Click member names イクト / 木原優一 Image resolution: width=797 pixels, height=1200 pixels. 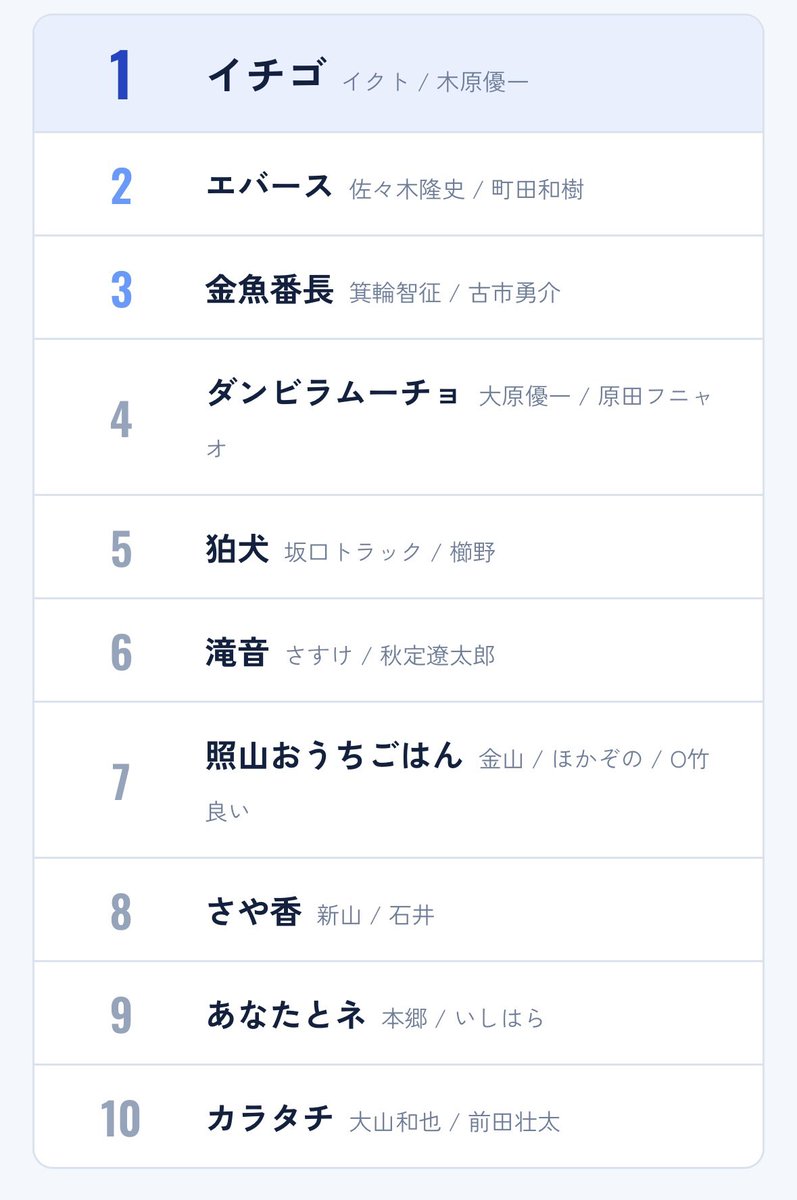pos(435,82)
